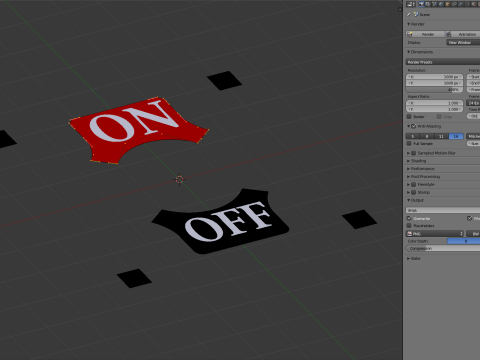Open the Modifiers wrench tab icon
Viewport: 480px width, 360px height.
click(x=461, y=4)
